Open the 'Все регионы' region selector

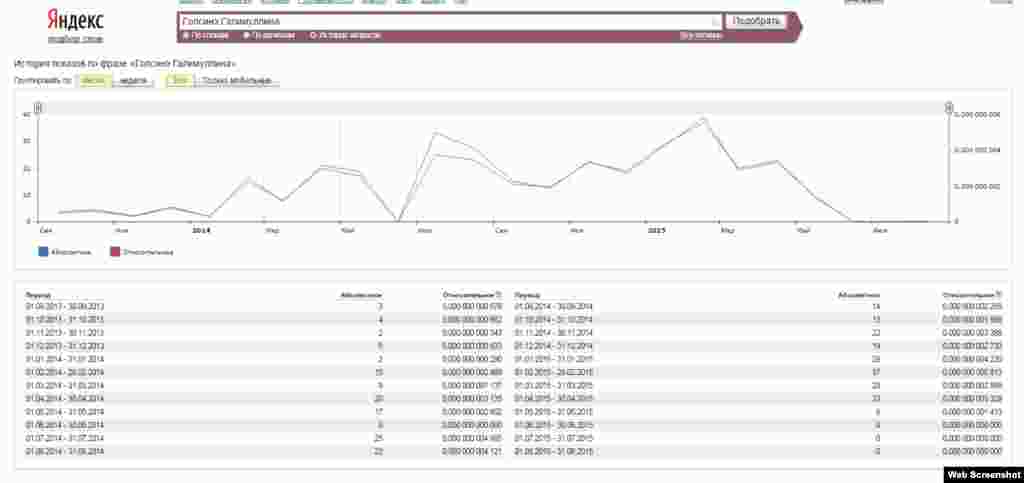tap(700, 36)
